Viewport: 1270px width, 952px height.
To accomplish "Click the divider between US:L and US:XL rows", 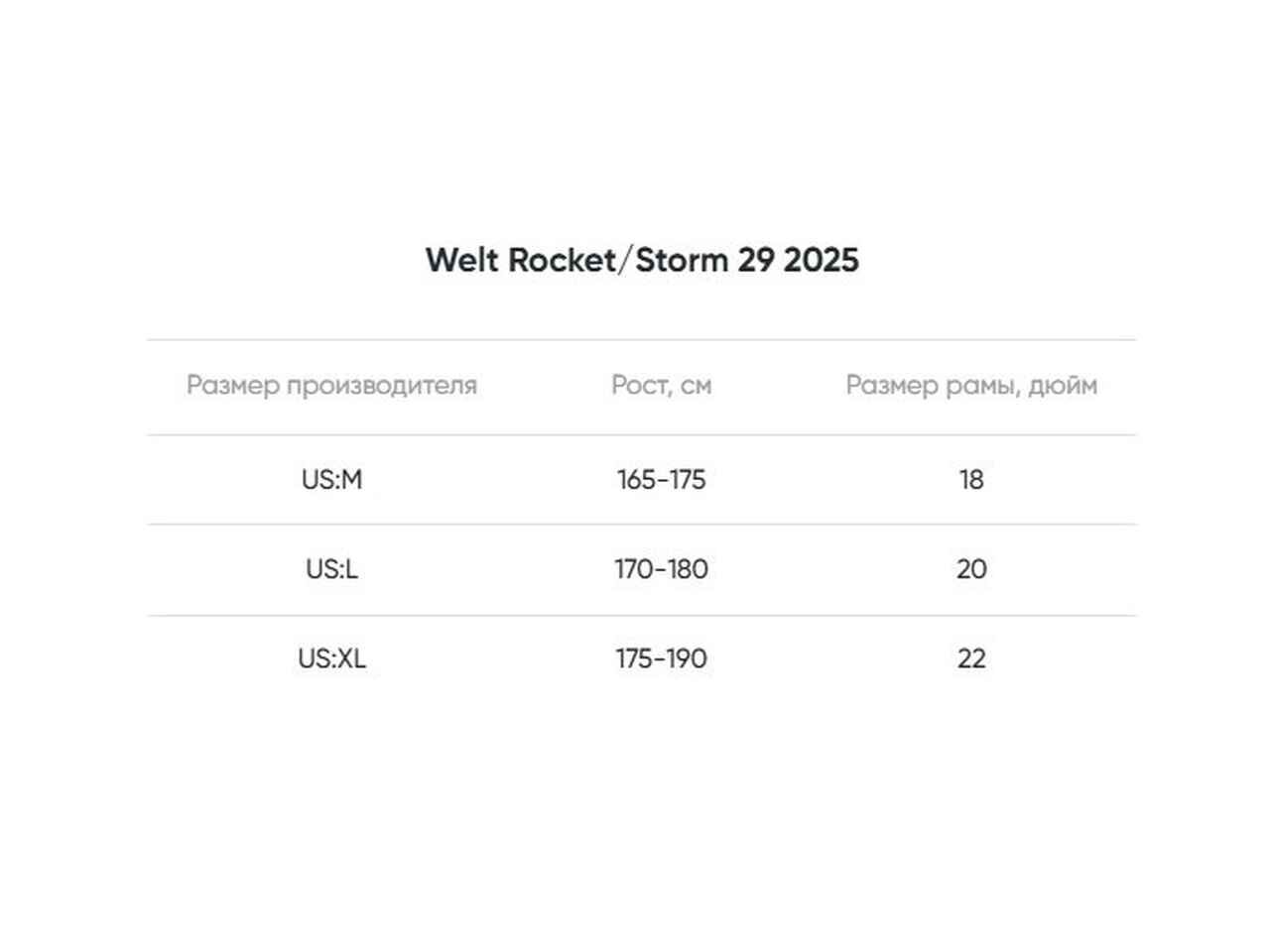I will point(642,615).
